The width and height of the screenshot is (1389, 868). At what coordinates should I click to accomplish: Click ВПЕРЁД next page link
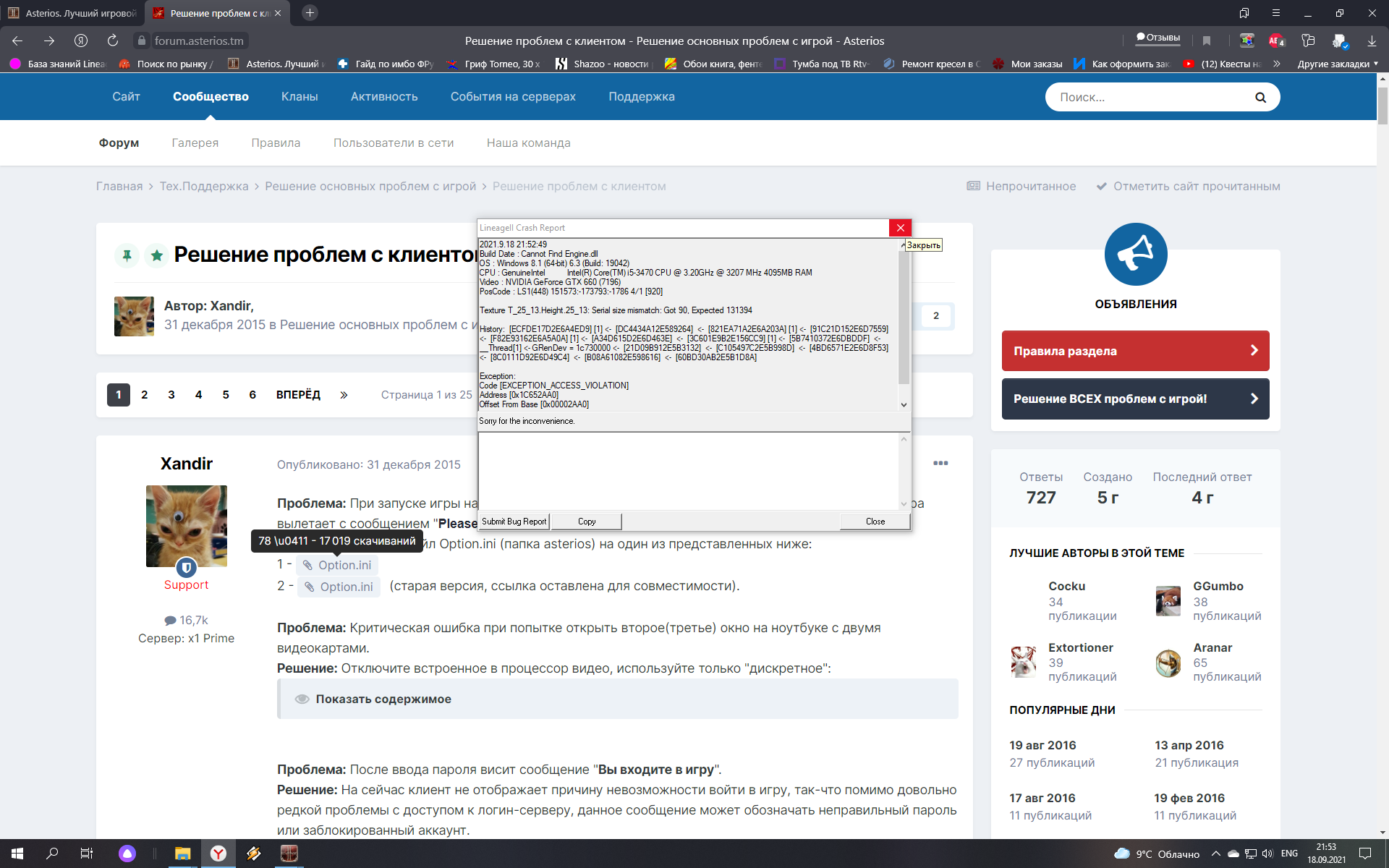tap(298, 395)
